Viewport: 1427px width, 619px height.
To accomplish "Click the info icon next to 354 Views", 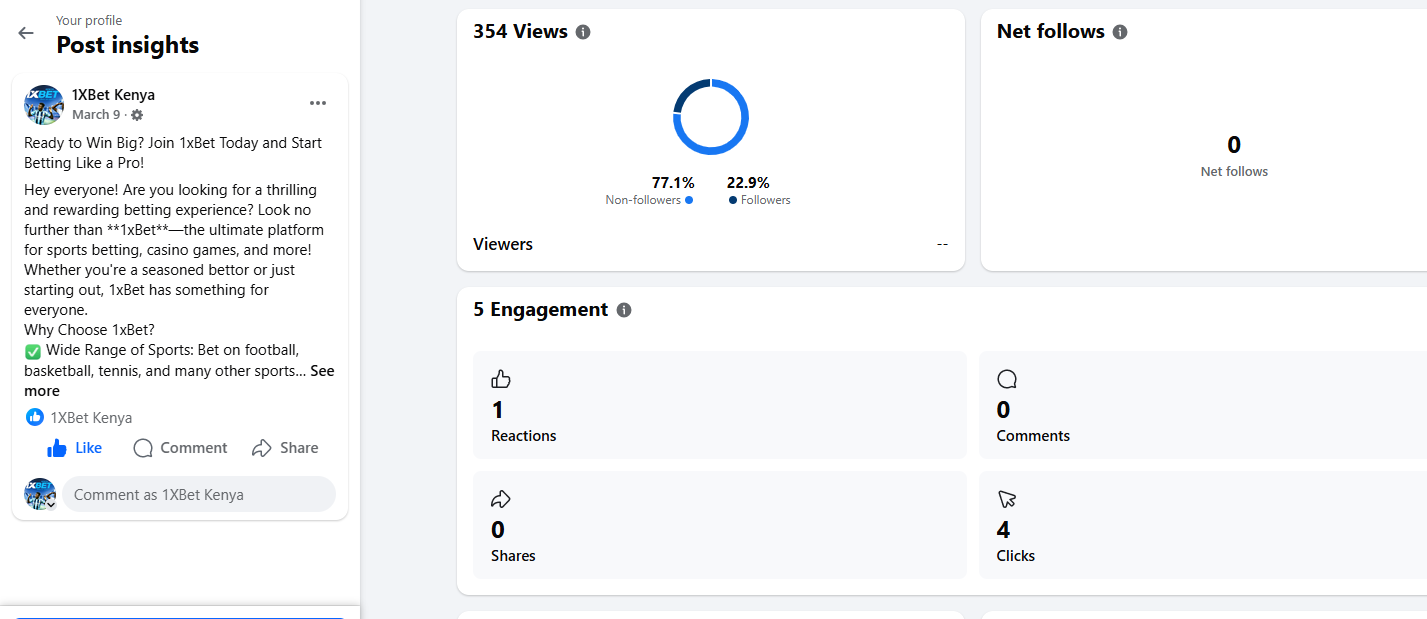I will pyautogui.click(x=583, y=32).
